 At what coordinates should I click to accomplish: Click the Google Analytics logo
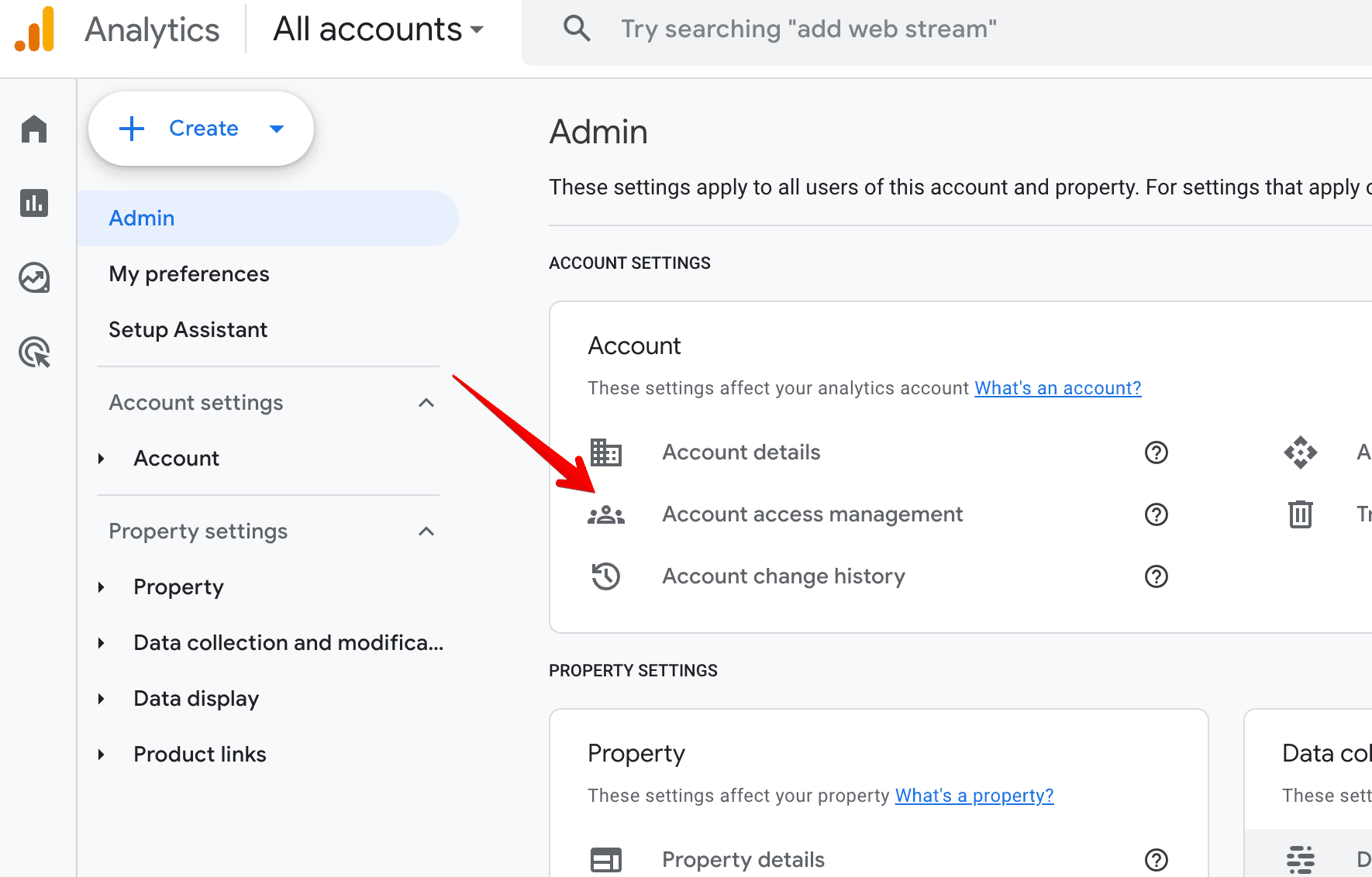(35, 29)
